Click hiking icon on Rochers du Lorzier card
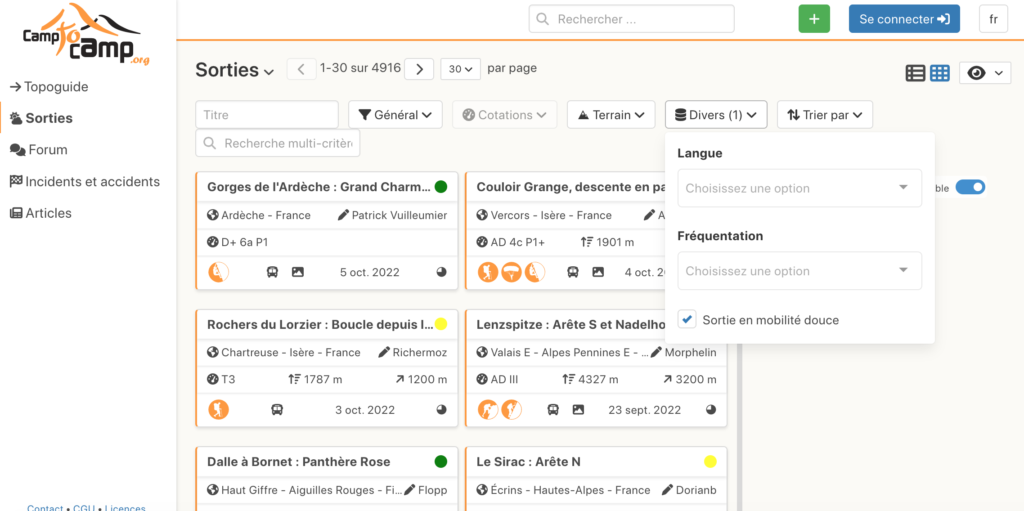Screen dimensions: 1024x511 click(x=218, y=410)
